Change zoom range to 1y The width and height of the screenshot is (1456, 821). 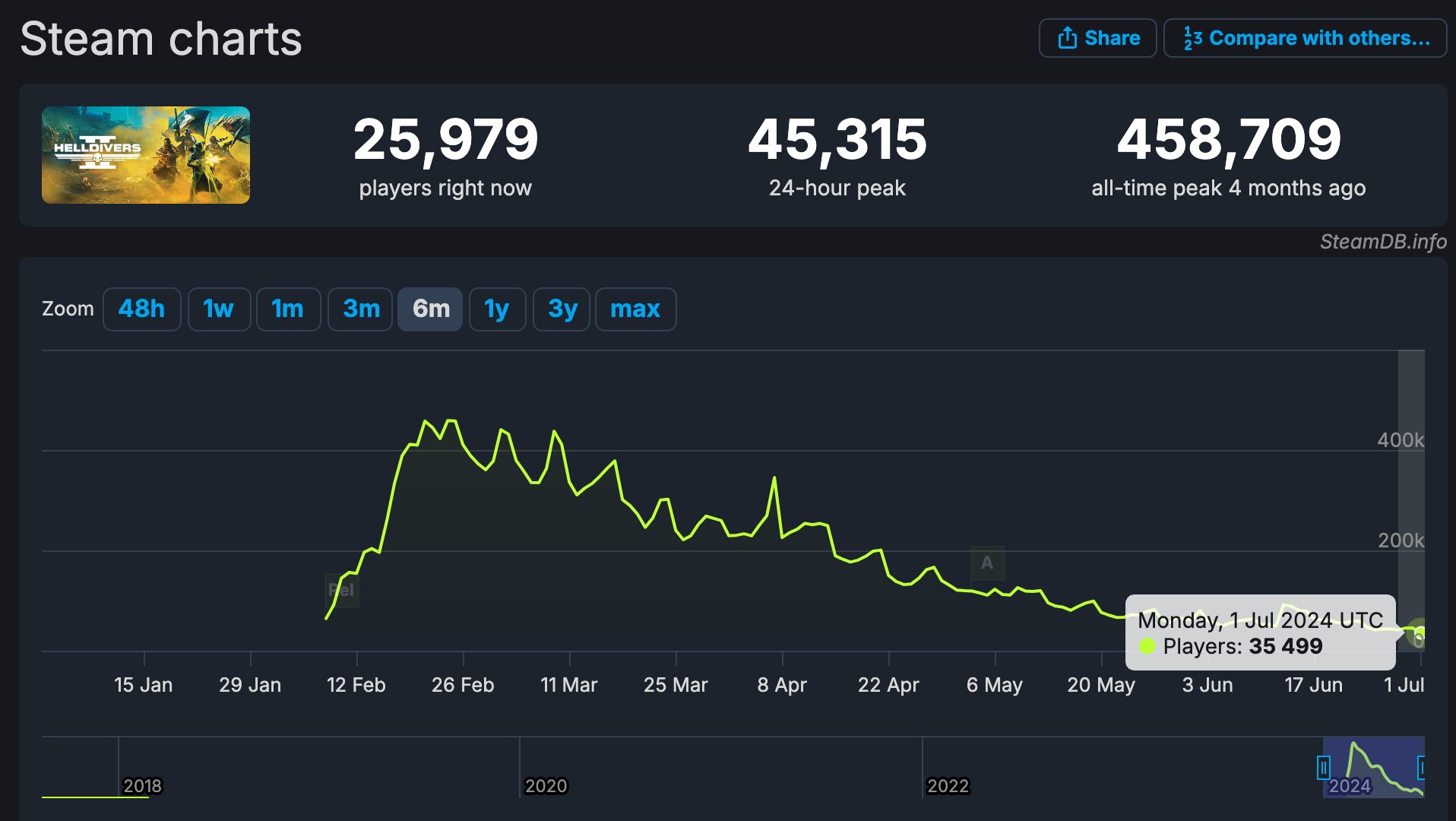tap(497, 309)
